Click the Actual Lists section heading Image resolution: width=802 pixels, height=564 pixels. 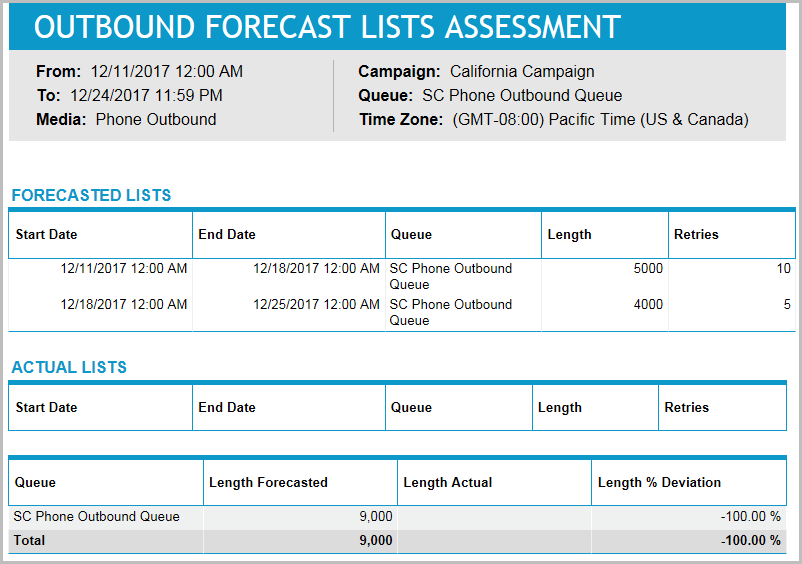pyautogui.click(x=69, y=367)
